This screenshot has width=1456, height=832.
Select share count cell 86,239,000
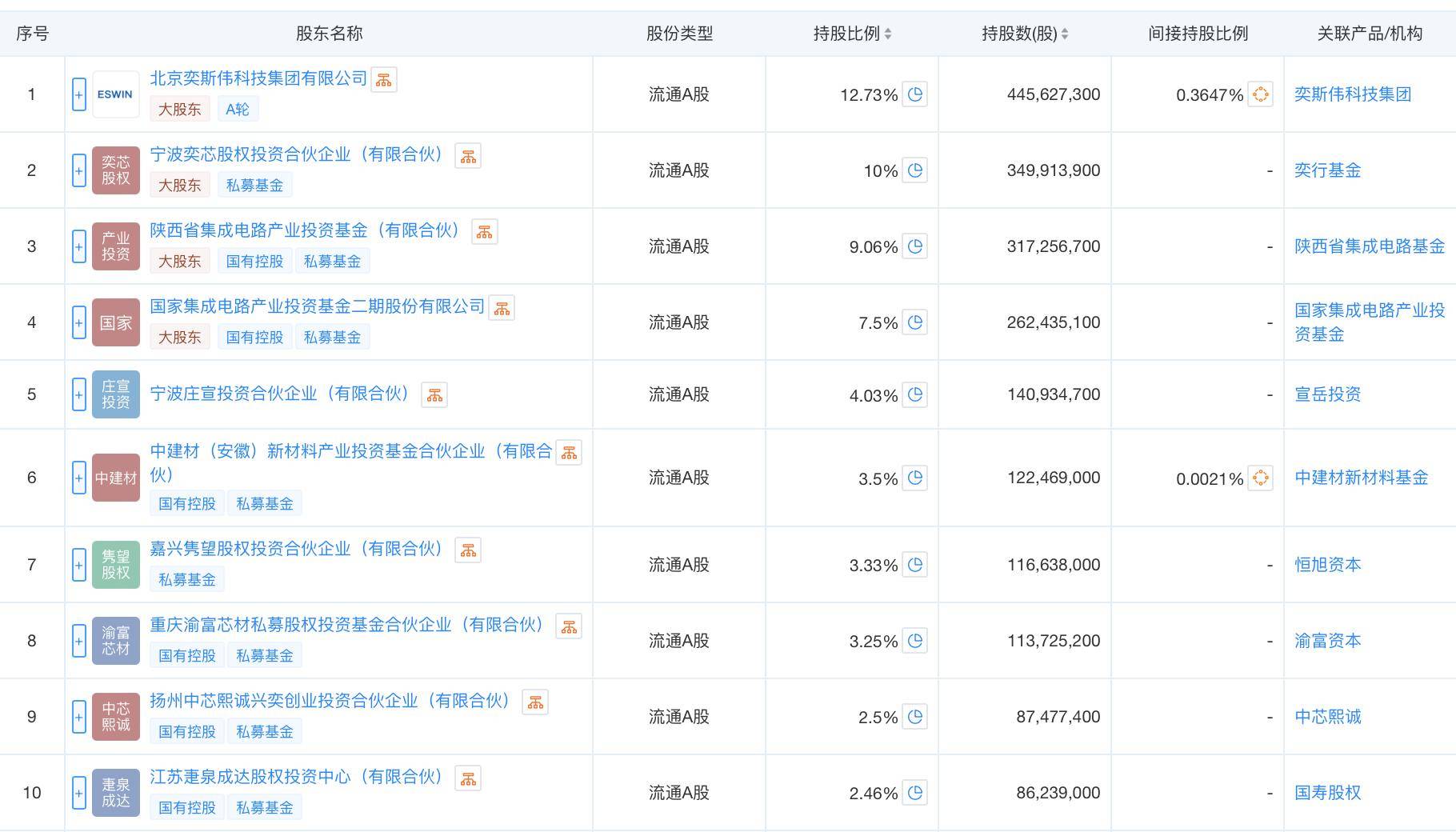pyautogui.click(x=1058, y=793)
